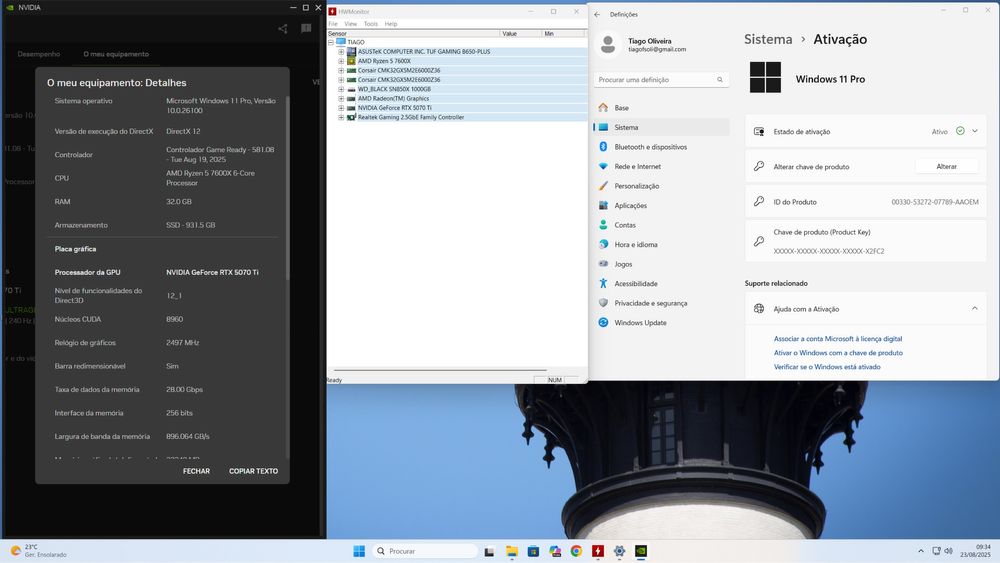Open Contas settings
This screenshot has height=563, width=1000.
pos(661,225)
